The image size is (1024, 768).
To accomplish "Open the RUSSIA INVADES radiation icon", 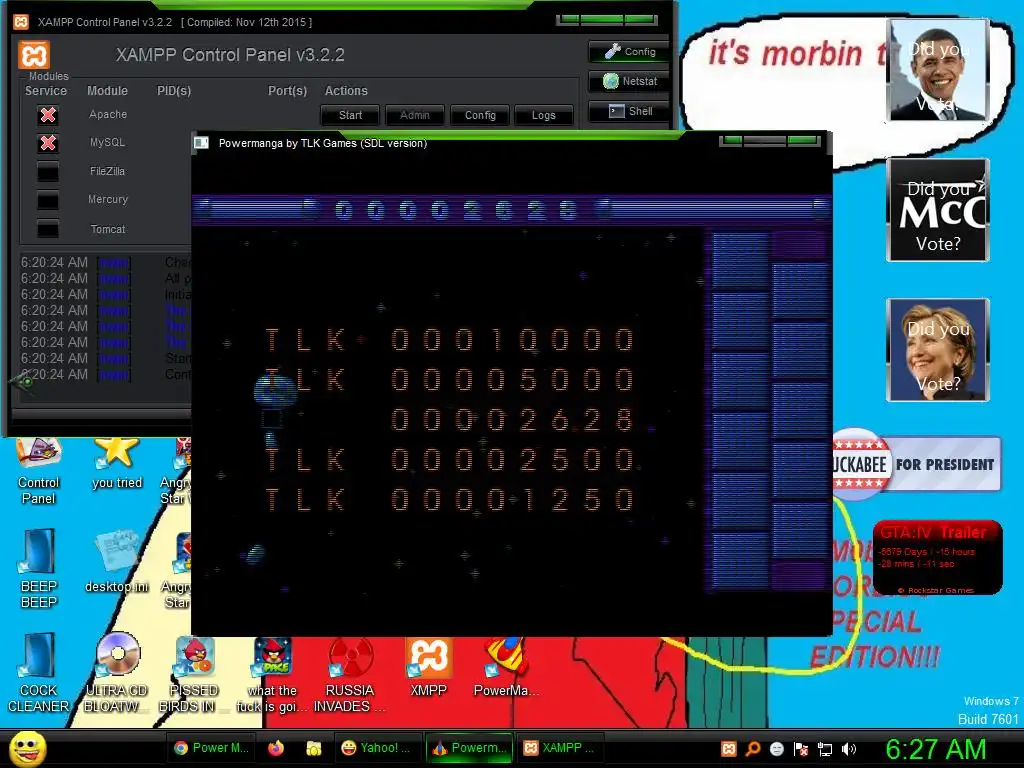I will pos(350,674).
